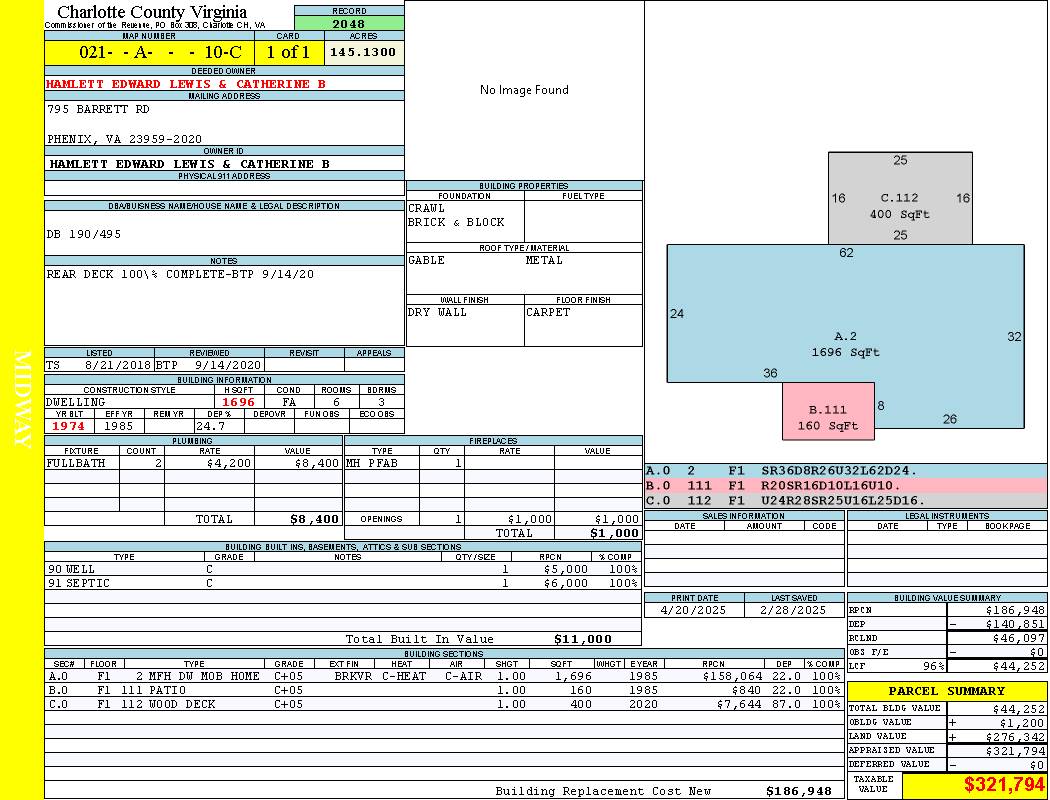Click APPRAISED VALUE $321,794
Screen dimensions: 1050x800
pos(1016,751)
